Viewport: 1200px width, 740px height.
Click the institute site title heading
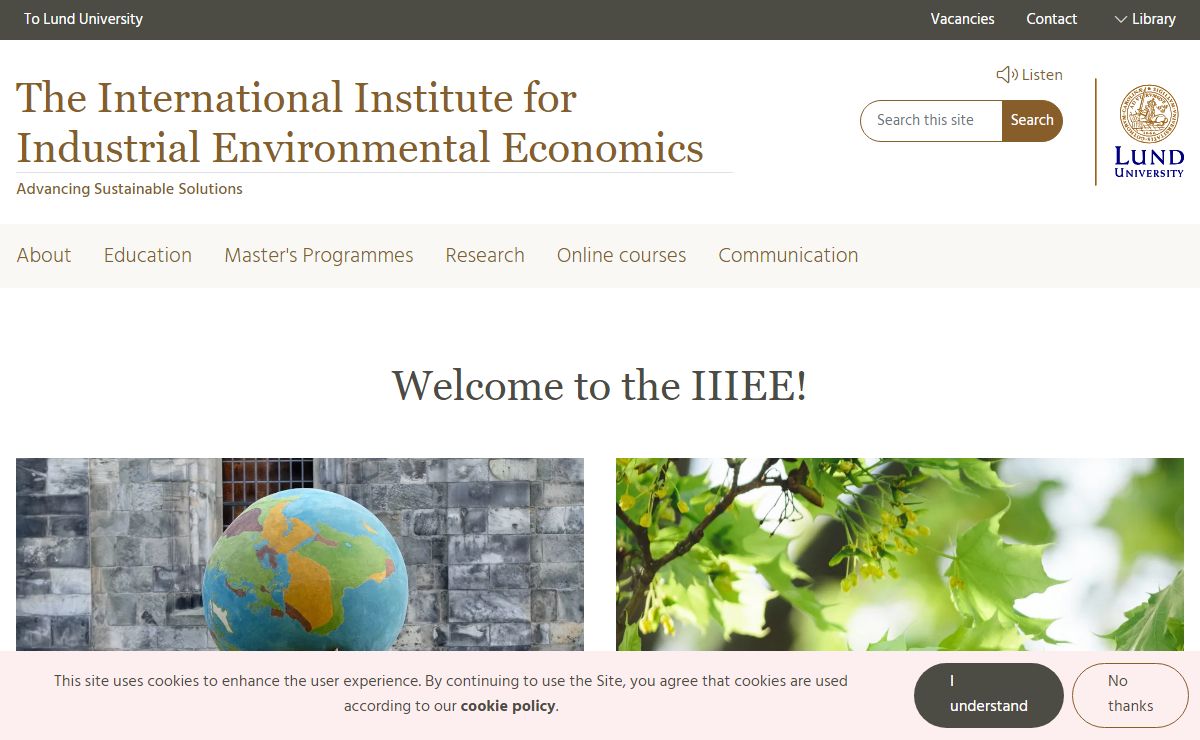tap(360, 123)
